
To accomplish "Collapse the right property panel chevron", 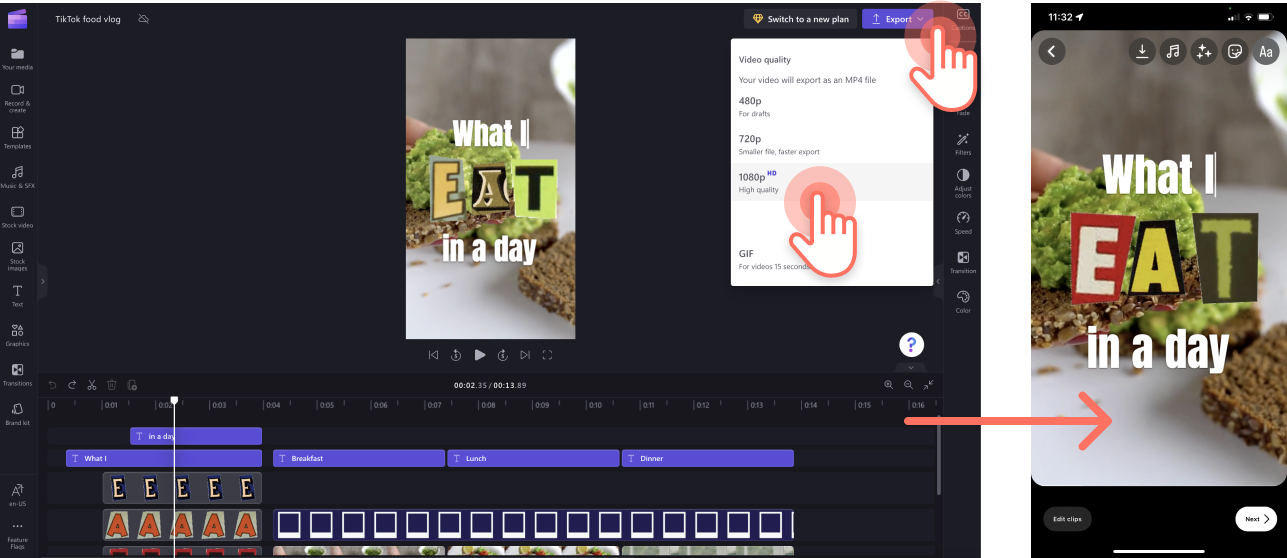I will coord(937,282).
